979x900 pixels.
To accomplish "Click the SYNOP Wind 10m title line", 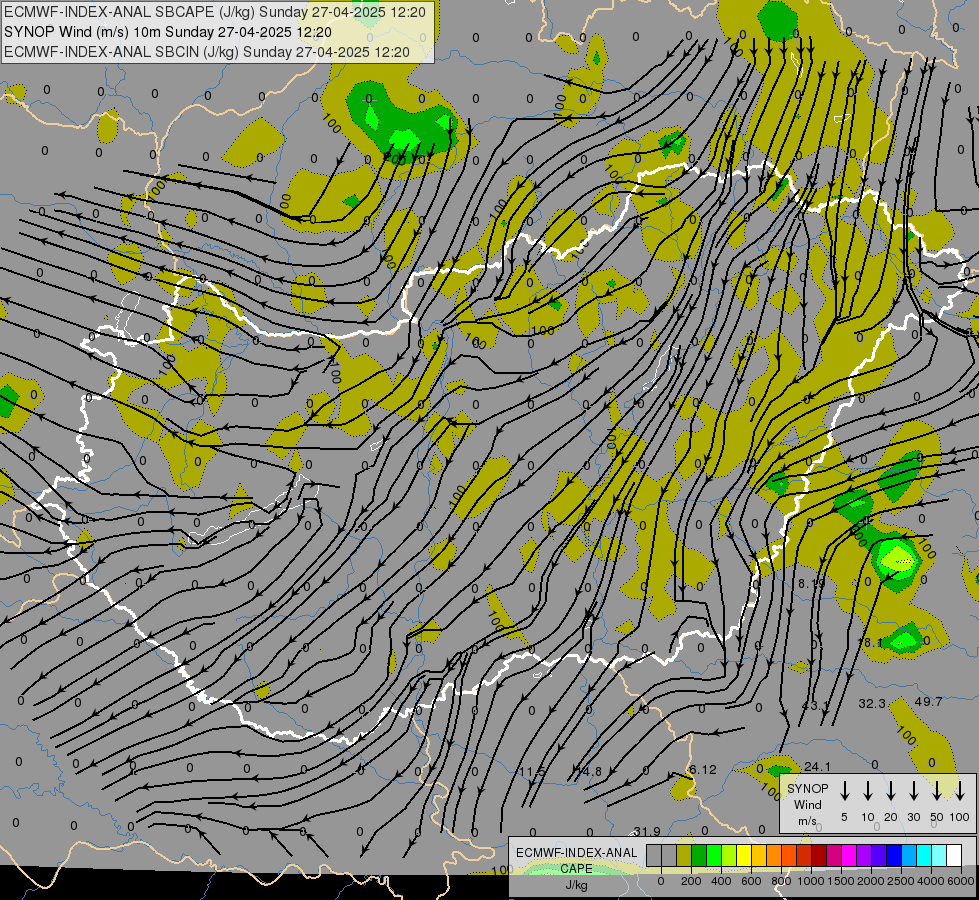I will point(168,32).
